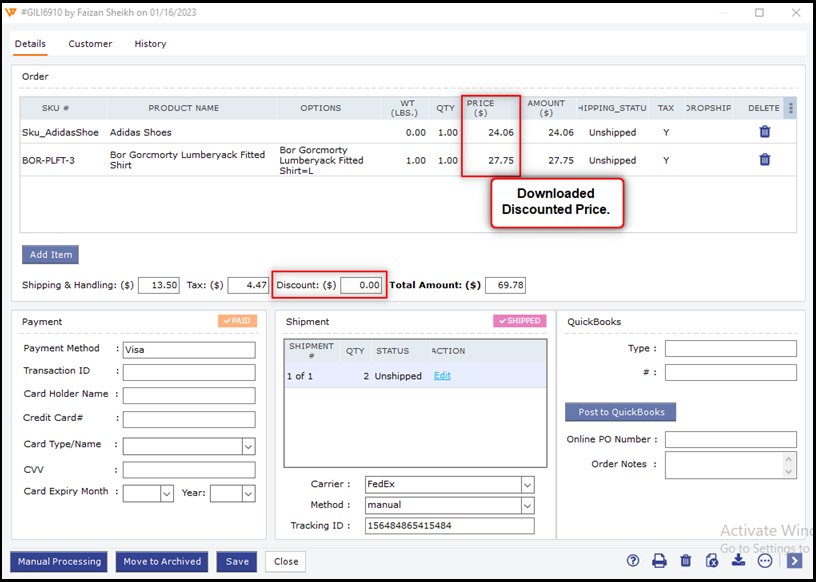Image resolution: width=816 pixels, height=582 pixels.
Task: Click the Add Item button
Action: tap(50, 255)
